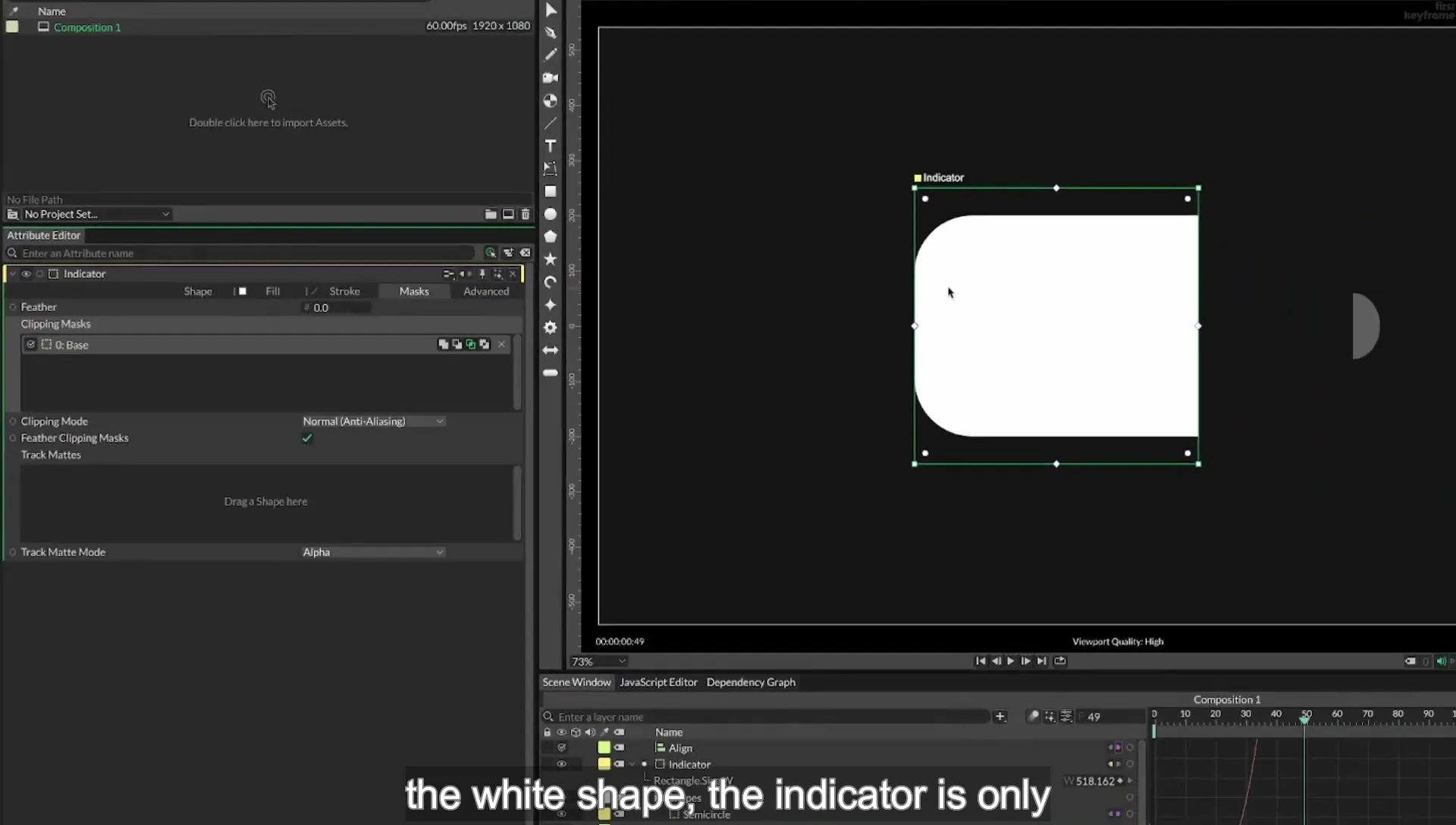Select the Rectangle shape tool
Image resolution: width=1456 pixels, height=825 pixels.
click(551, 192)
